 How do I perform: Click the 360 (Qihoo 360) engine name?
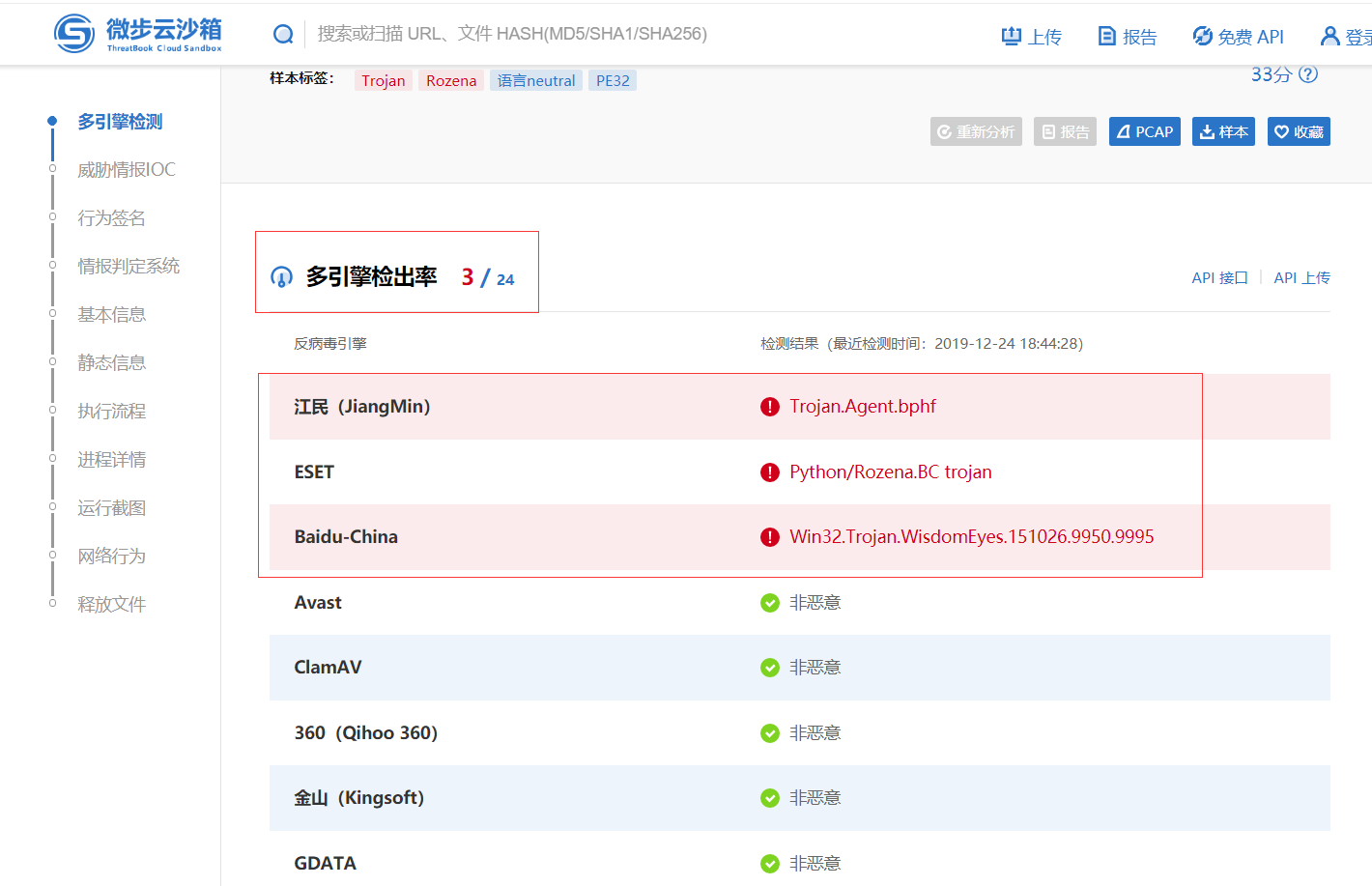(x=366, y=733)
